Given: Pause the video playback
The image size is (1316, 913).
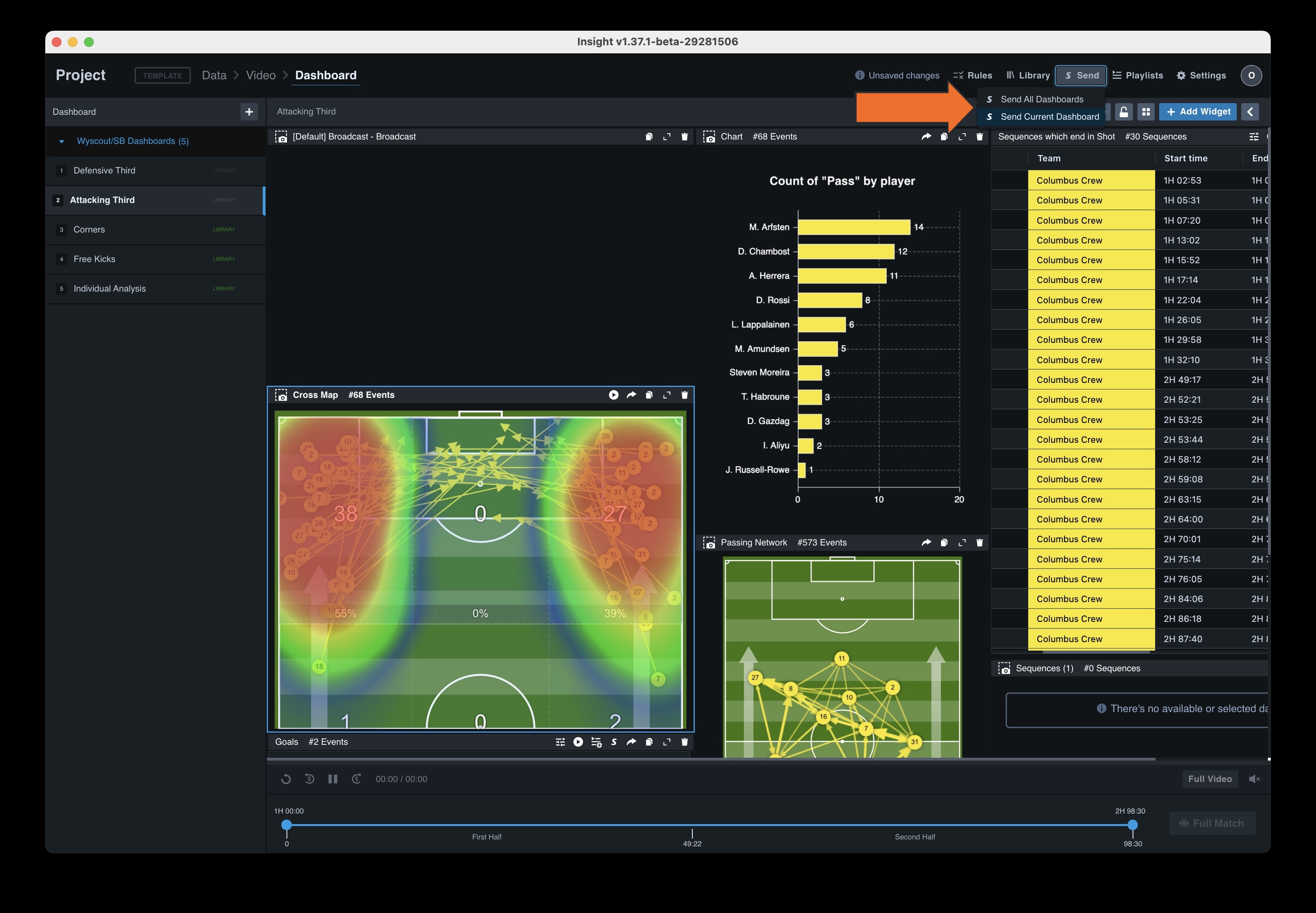Looking at the screenshot, I should pos(333,779).
